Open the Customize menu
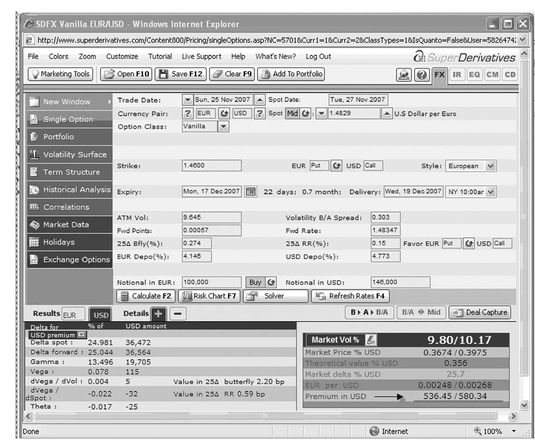The height and width of the screenshot is (444, 535). coord(122,56)
